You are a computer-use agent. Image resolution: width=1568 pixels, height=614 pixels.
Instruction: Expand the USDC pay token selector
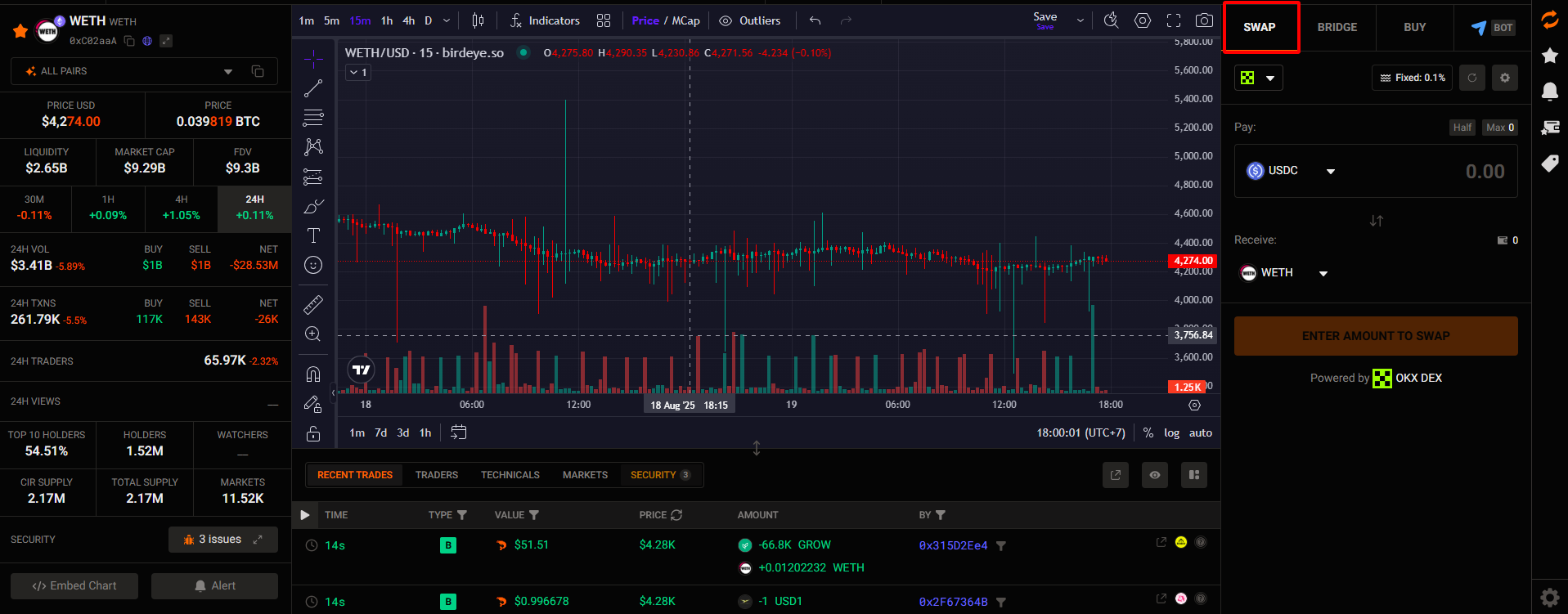(x=1291, y=171)
